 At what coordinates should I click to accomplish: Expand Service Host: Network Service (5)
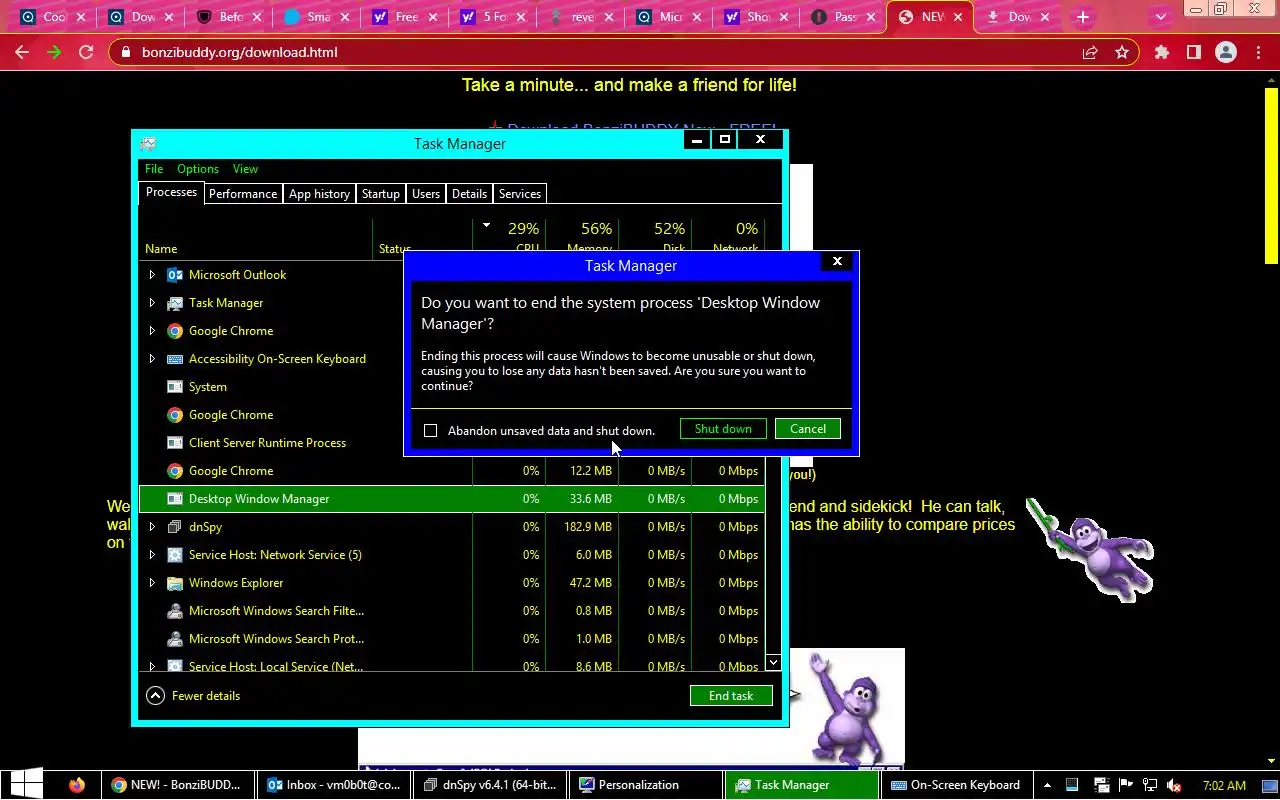point(152,555)
